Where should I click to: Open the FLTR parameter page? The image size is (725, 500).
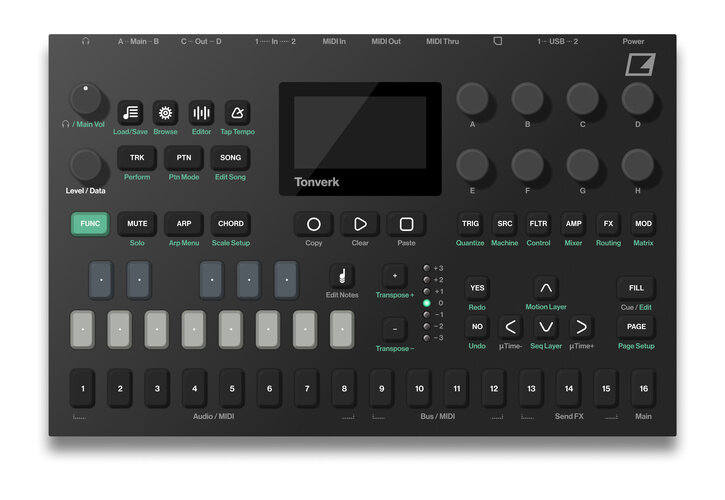tap(538, 224)
